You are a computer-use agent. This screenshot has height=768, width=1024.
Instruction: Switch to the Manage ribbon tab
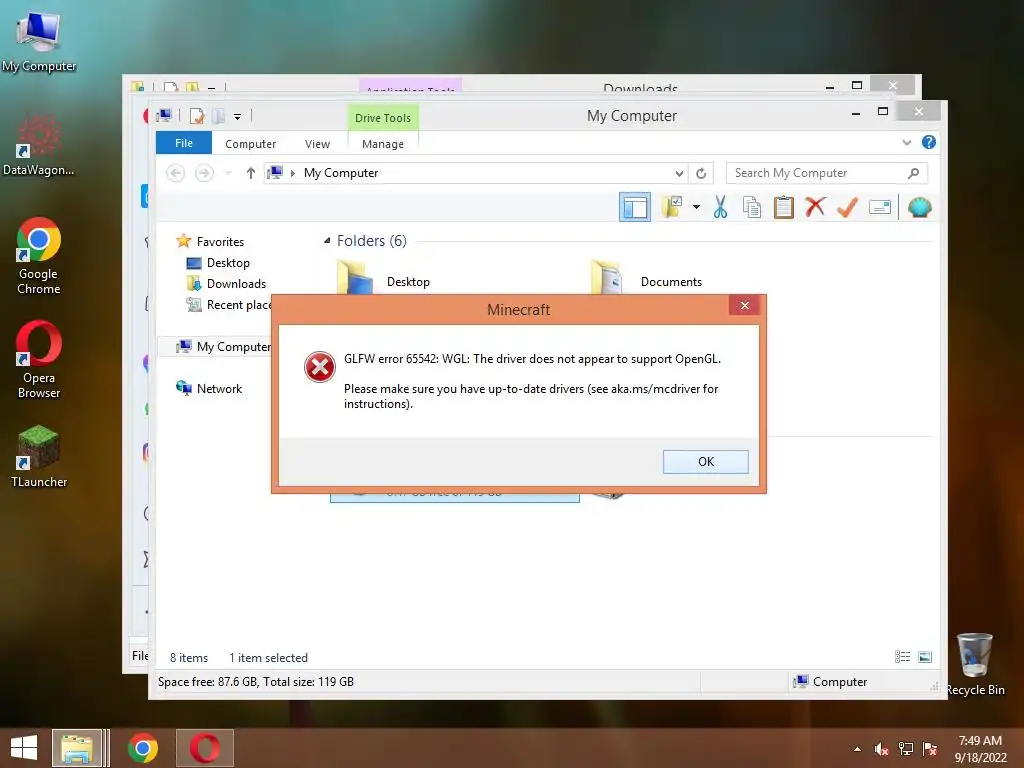click(x=383, y=144)
